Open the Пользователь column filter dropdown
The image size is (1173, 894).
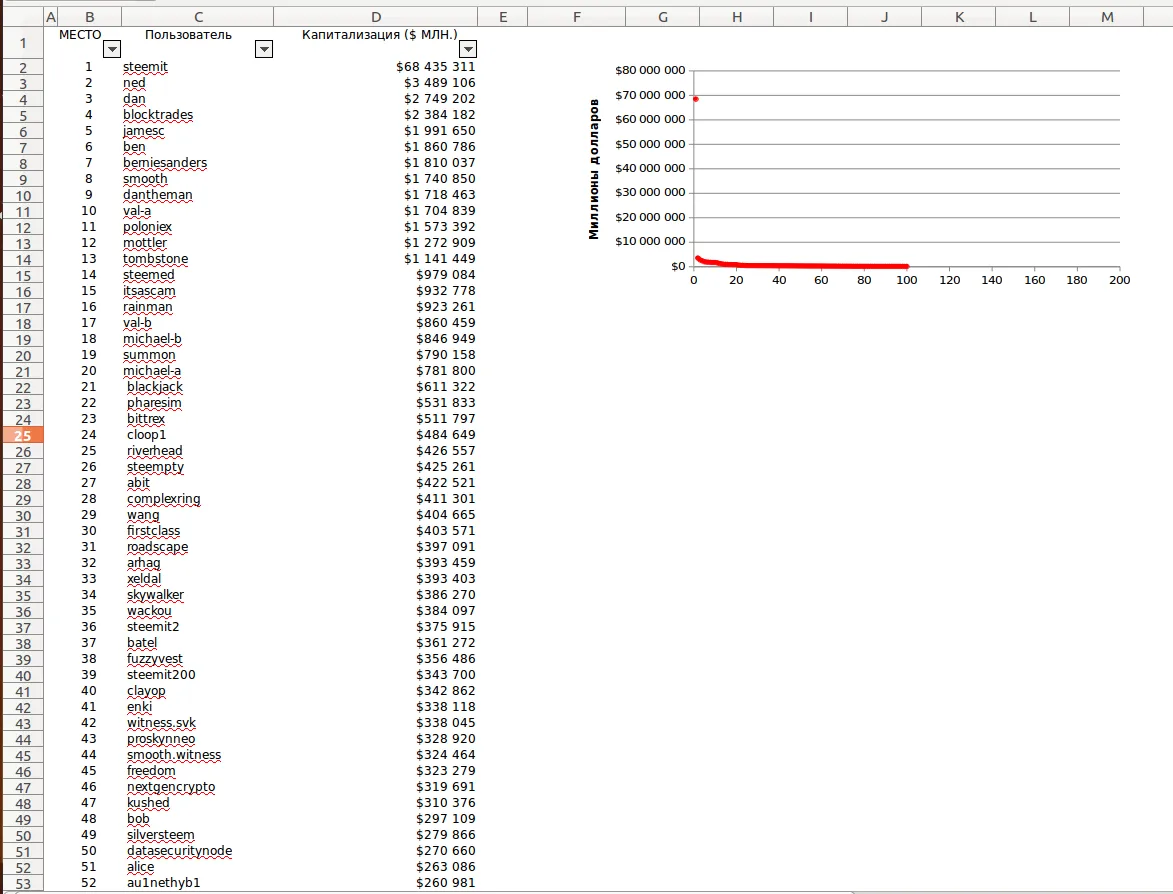click(264, 49)
